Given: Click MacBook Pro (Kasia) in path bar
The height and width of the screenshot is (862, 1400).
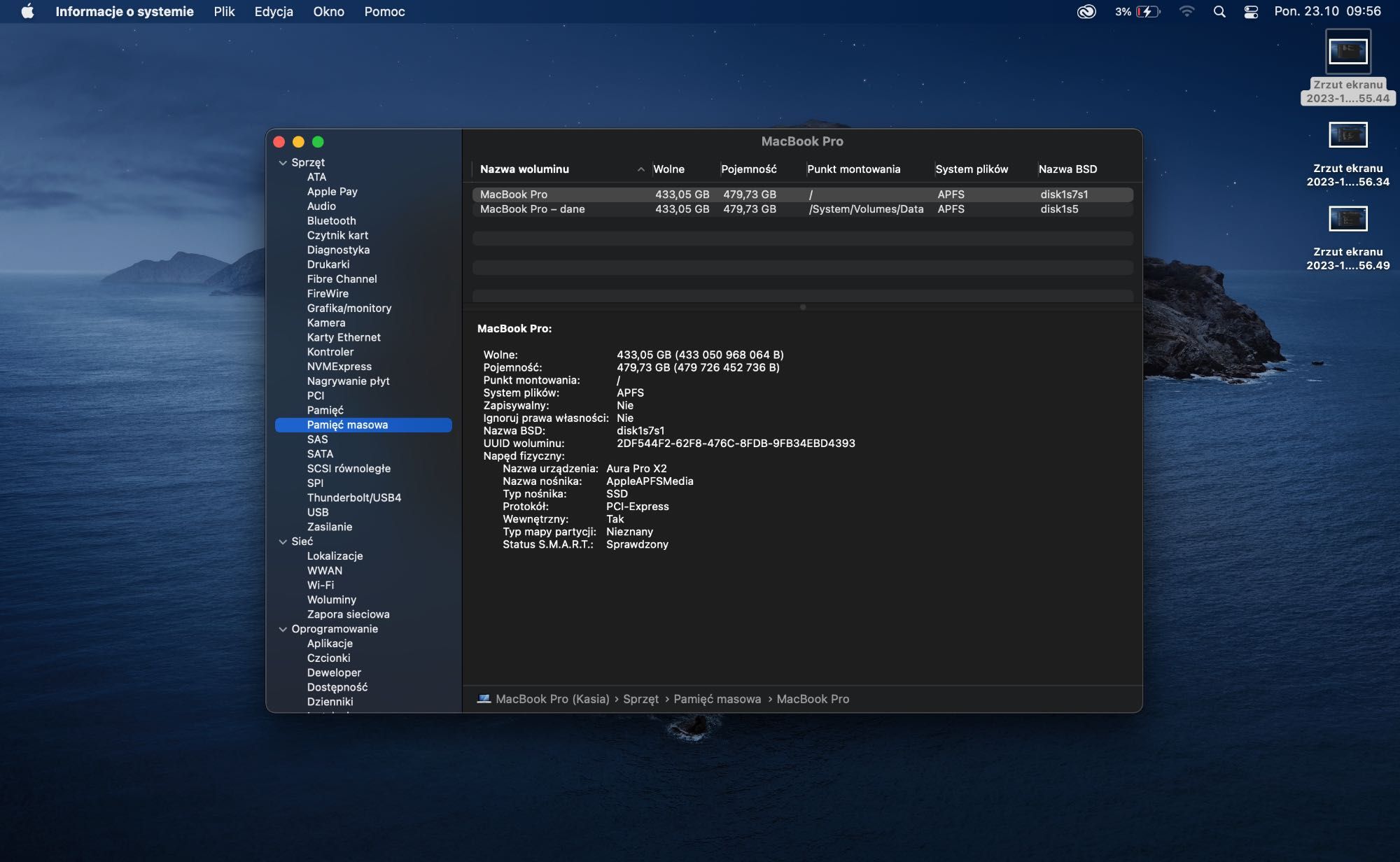Looking at the screenshot, I should [x=552, y=699].
